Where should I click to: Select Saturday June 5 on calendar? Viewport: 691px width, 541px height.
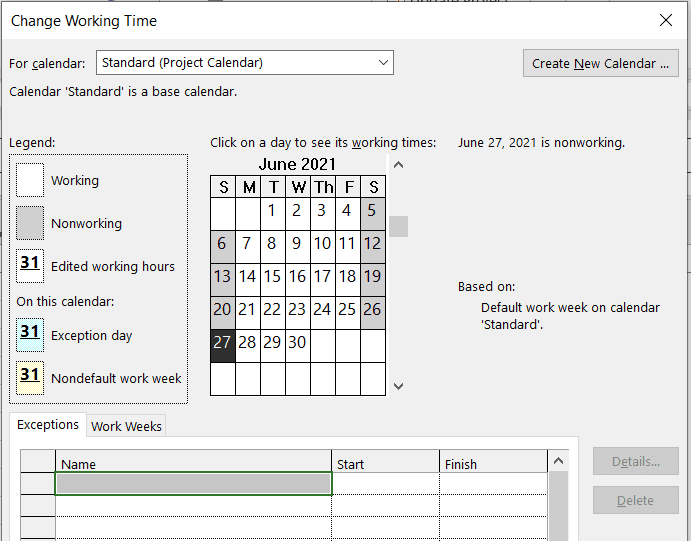pos(373,211)
